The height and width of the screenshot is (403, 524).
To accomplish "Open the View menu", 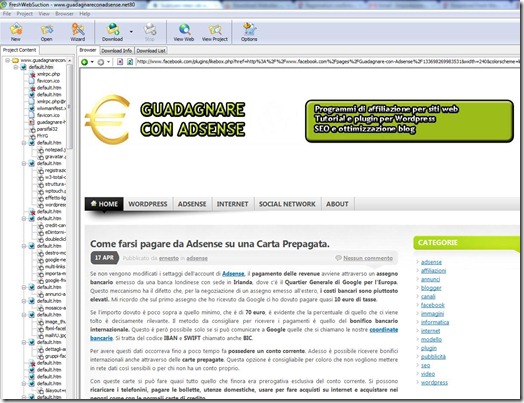I will click(x=44, y=14).
